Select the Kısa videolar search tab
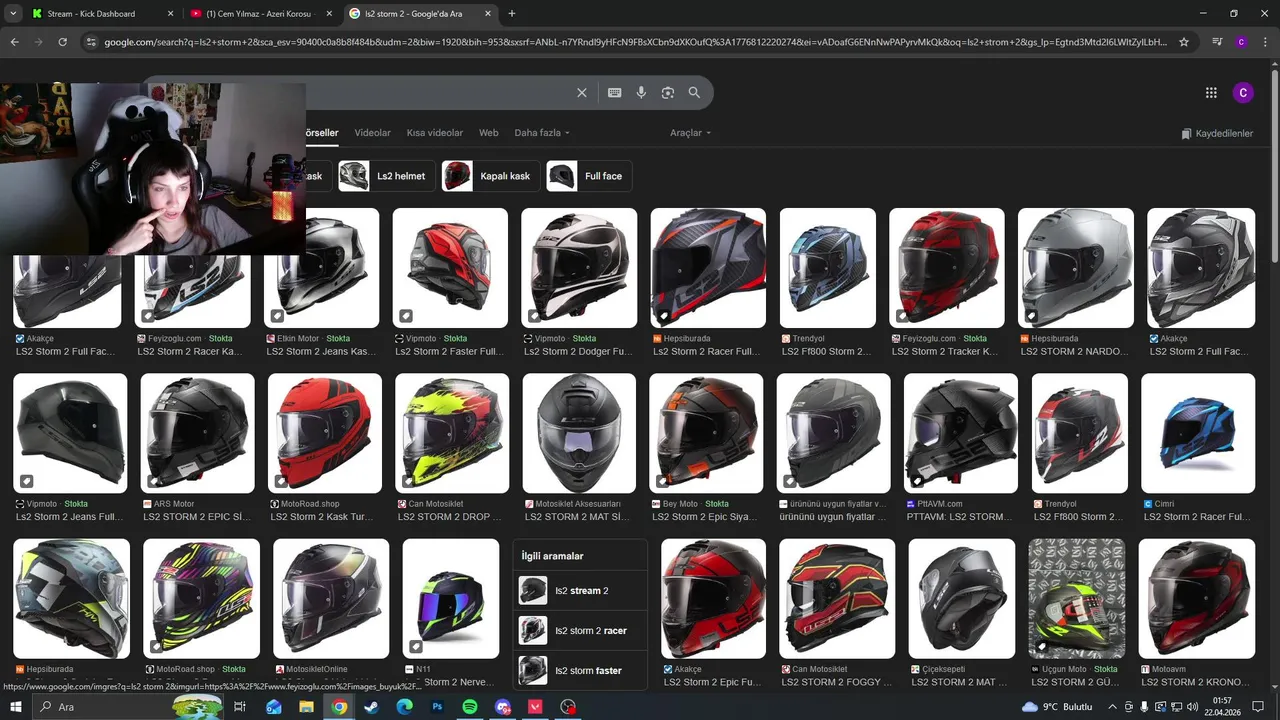Viewport: 1280px width, 720px height. [435, 133]
